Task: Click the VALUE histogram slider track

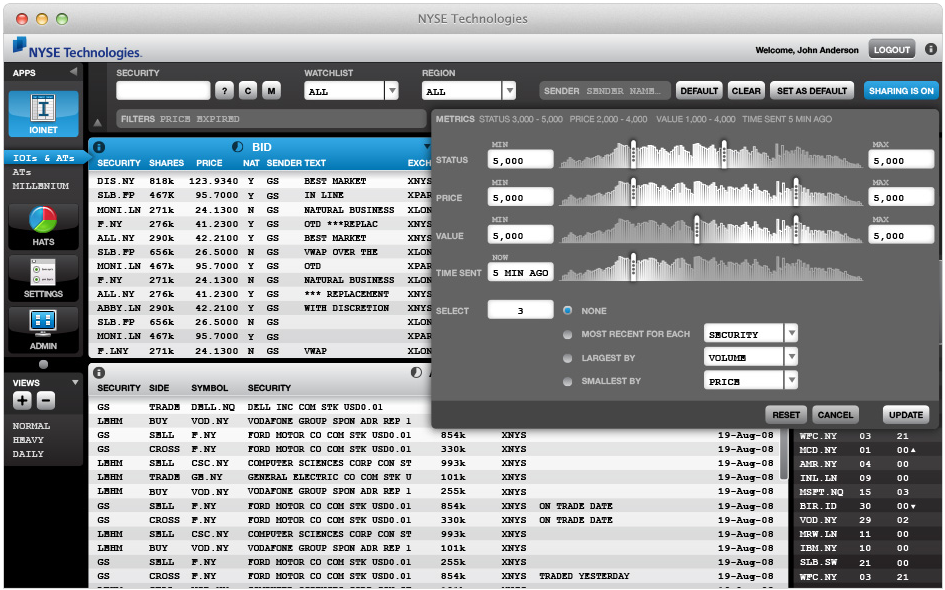Action: coord(712,231)
